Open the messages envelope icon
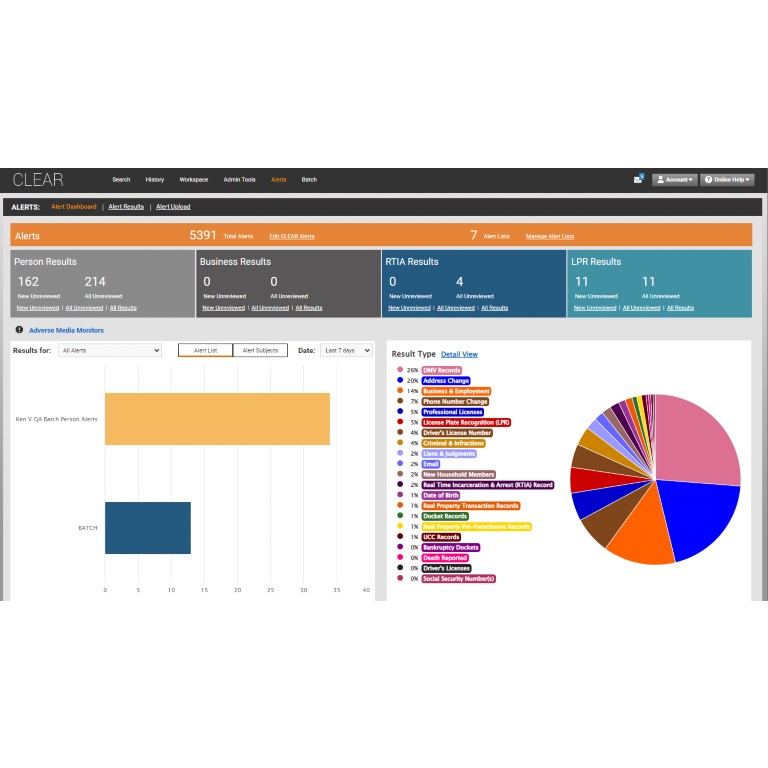 638,179
